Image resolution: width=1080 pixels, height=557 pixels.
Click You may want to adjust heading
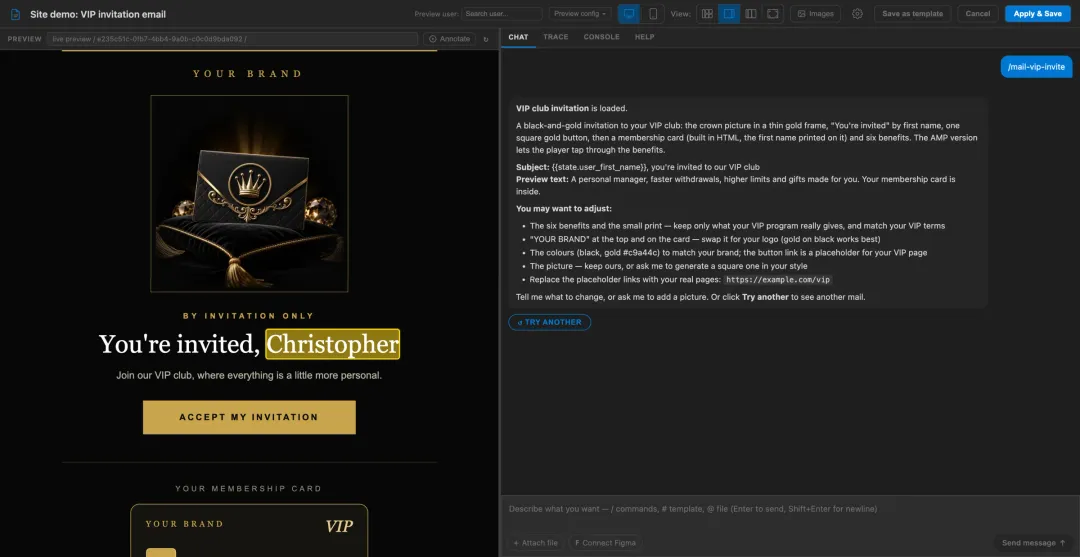click(x=563, y=209)
